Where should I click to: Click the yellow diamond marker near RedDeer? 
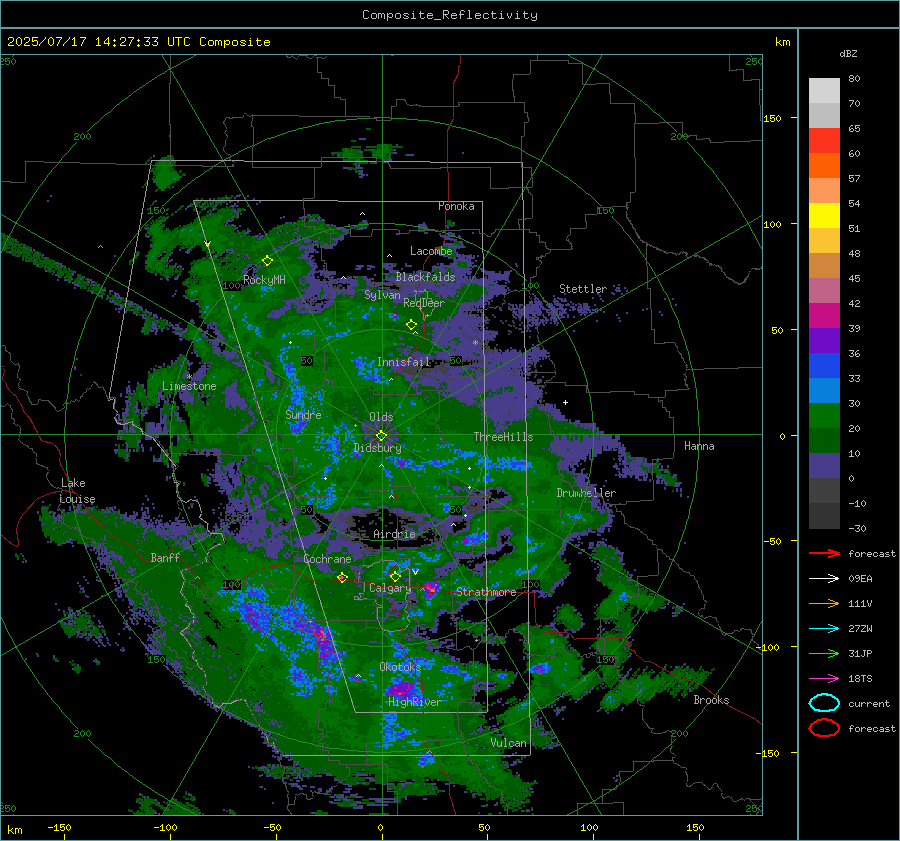[411, 325]
